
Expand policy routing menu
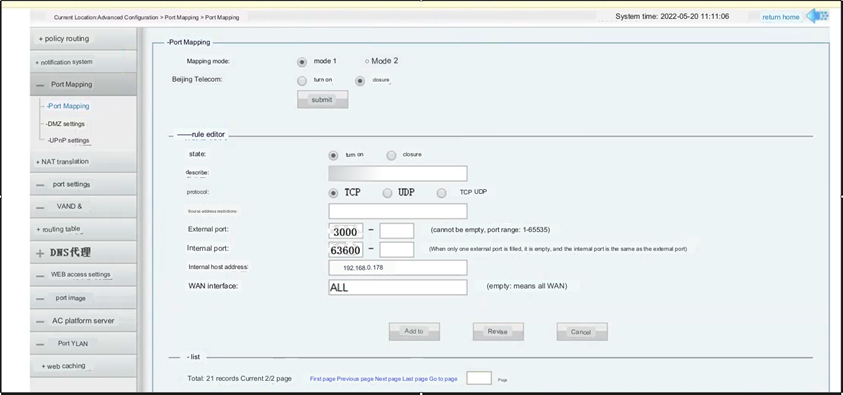click(x=83, y=39)
